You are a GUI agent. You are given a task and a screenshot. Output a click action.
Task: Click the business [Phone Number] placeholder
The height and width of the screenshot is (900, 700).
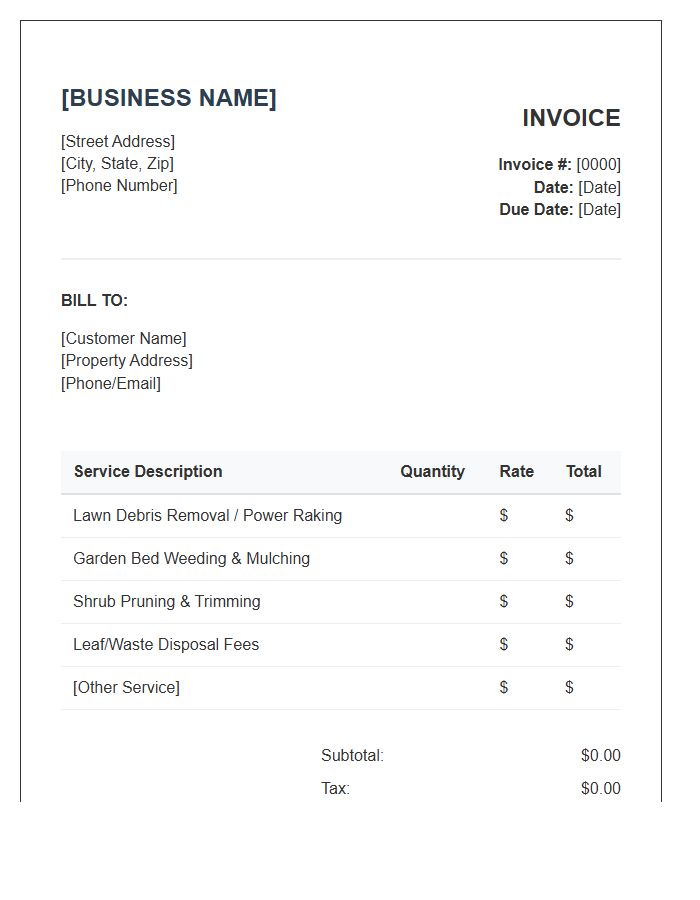pos(119,185)
